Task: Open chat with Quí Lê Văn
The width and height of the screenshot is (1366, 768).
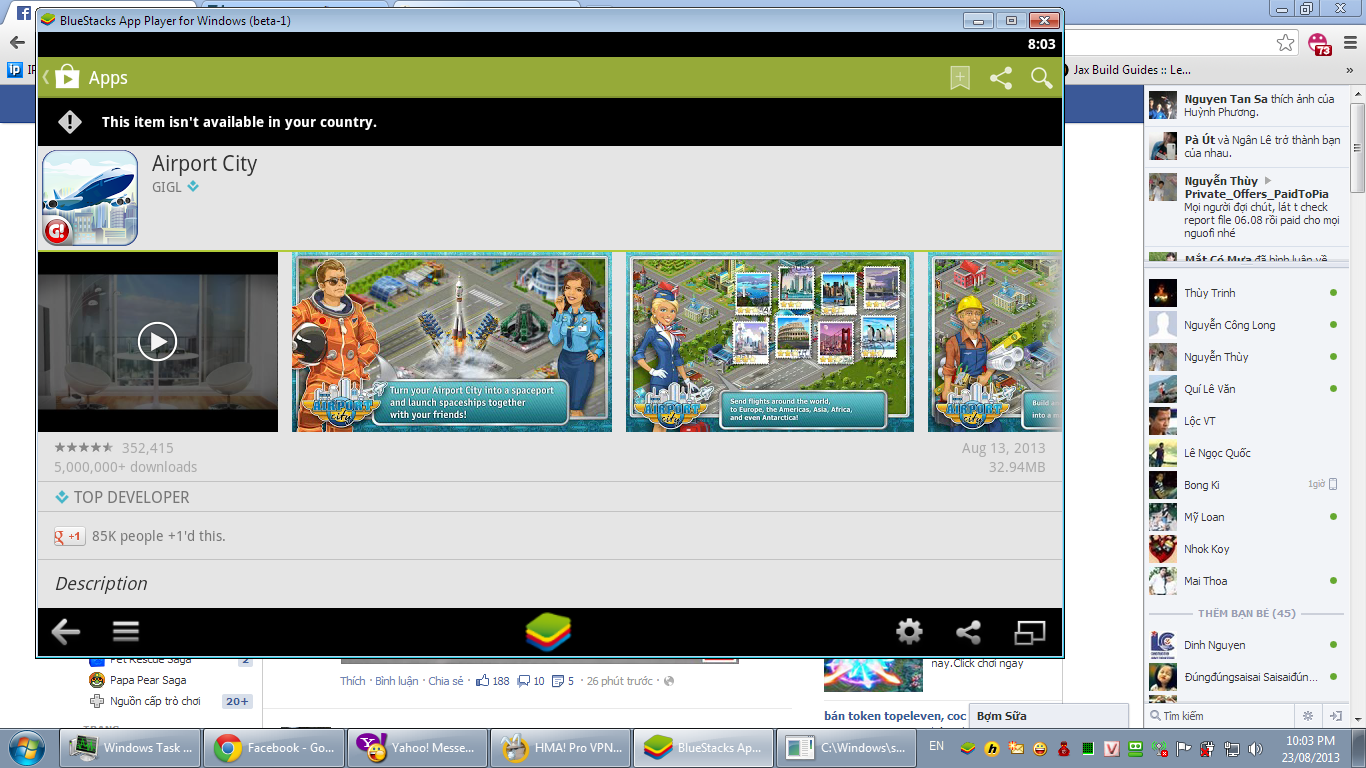Action: click(1245, 389)
